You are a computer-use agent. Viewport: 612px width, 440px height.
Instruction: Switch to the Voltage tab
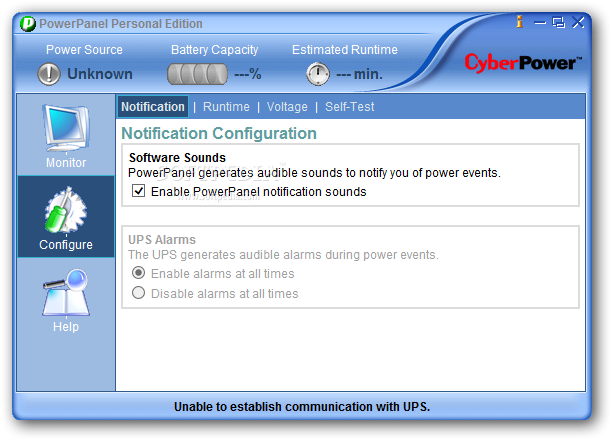click(287, 107)
